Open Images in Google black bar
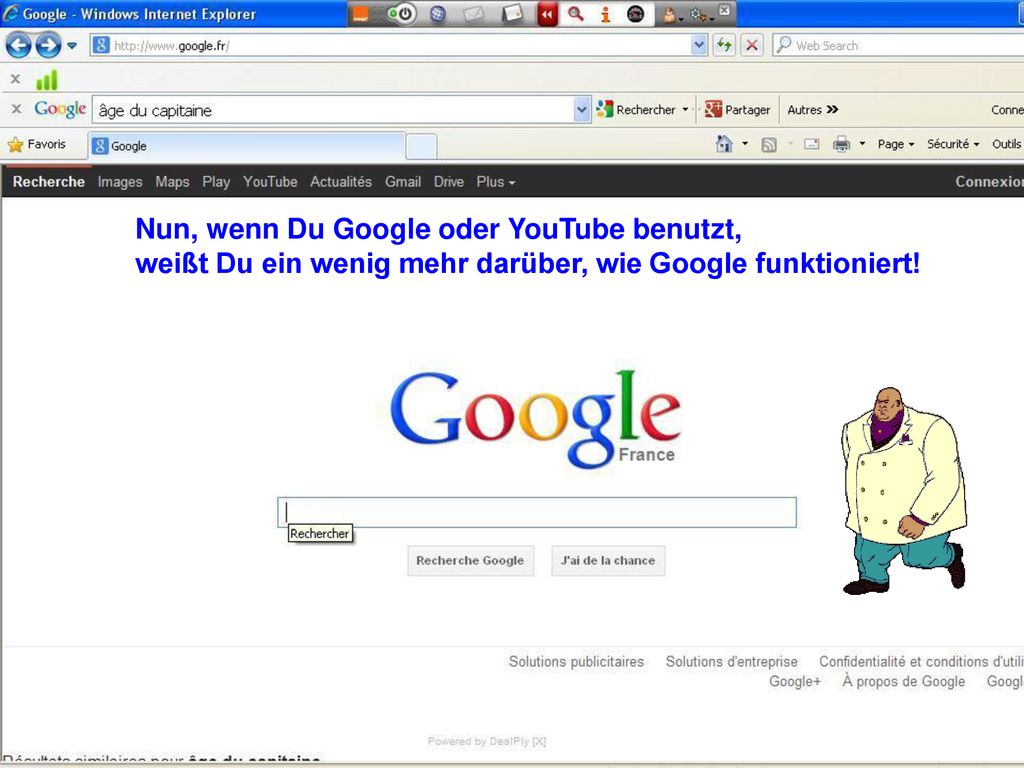This screenshot has height=768, width=1024. click(x=120, y=182)
